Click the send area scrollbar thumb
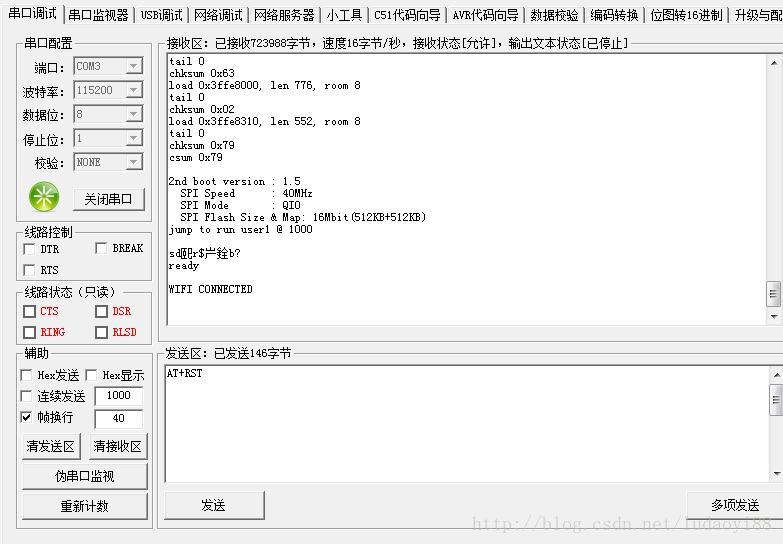The height and width of the screenshot is (544, 783). coord(776,400)
